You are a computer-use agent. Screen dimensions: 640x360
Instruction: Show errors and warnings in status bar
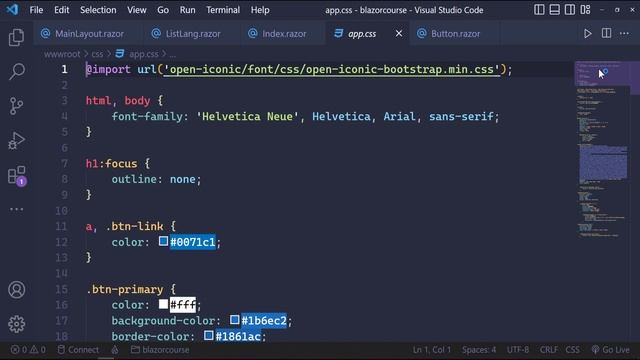(x=28, y=350)
